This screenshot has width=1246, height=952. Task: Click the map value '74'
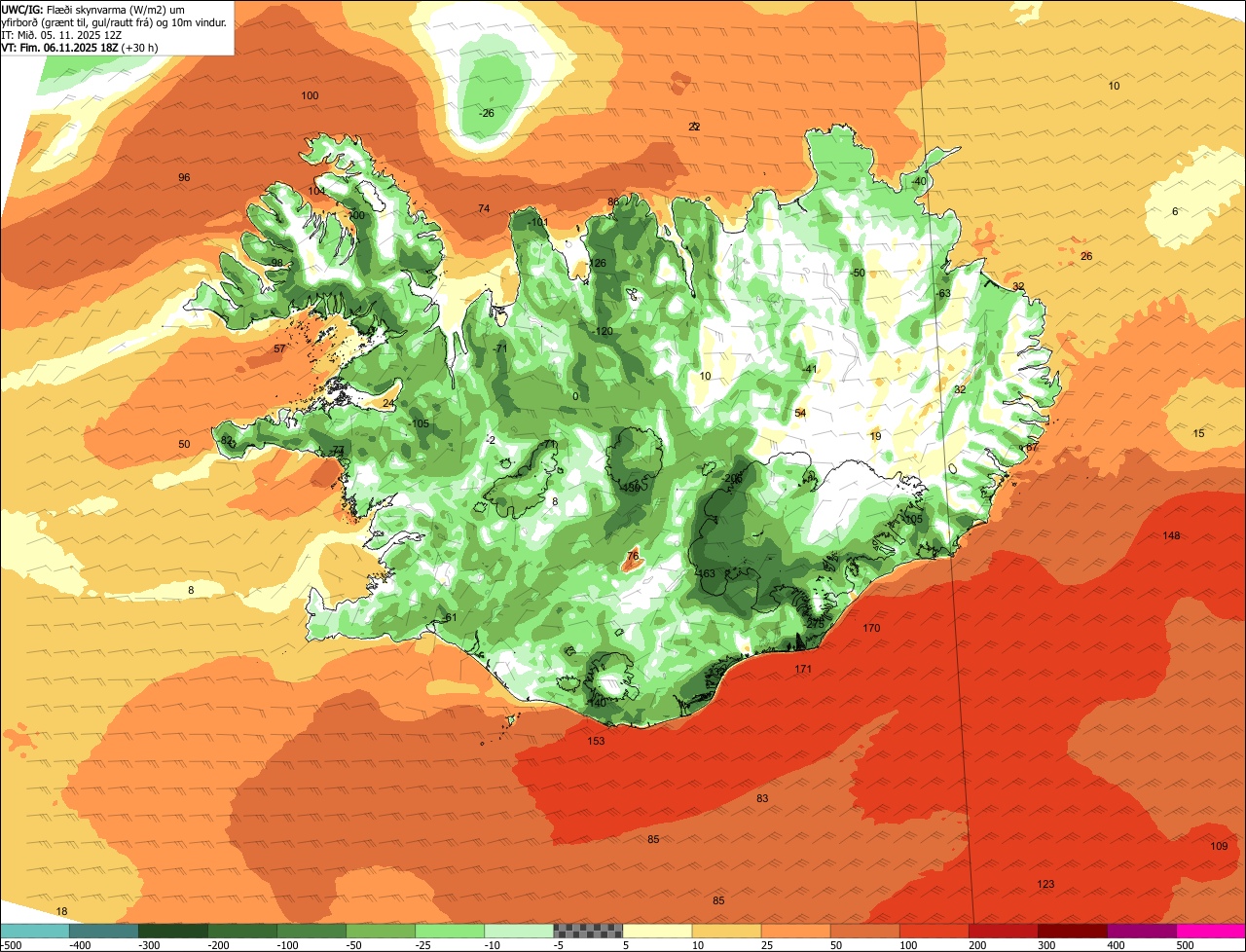(484, 208)
